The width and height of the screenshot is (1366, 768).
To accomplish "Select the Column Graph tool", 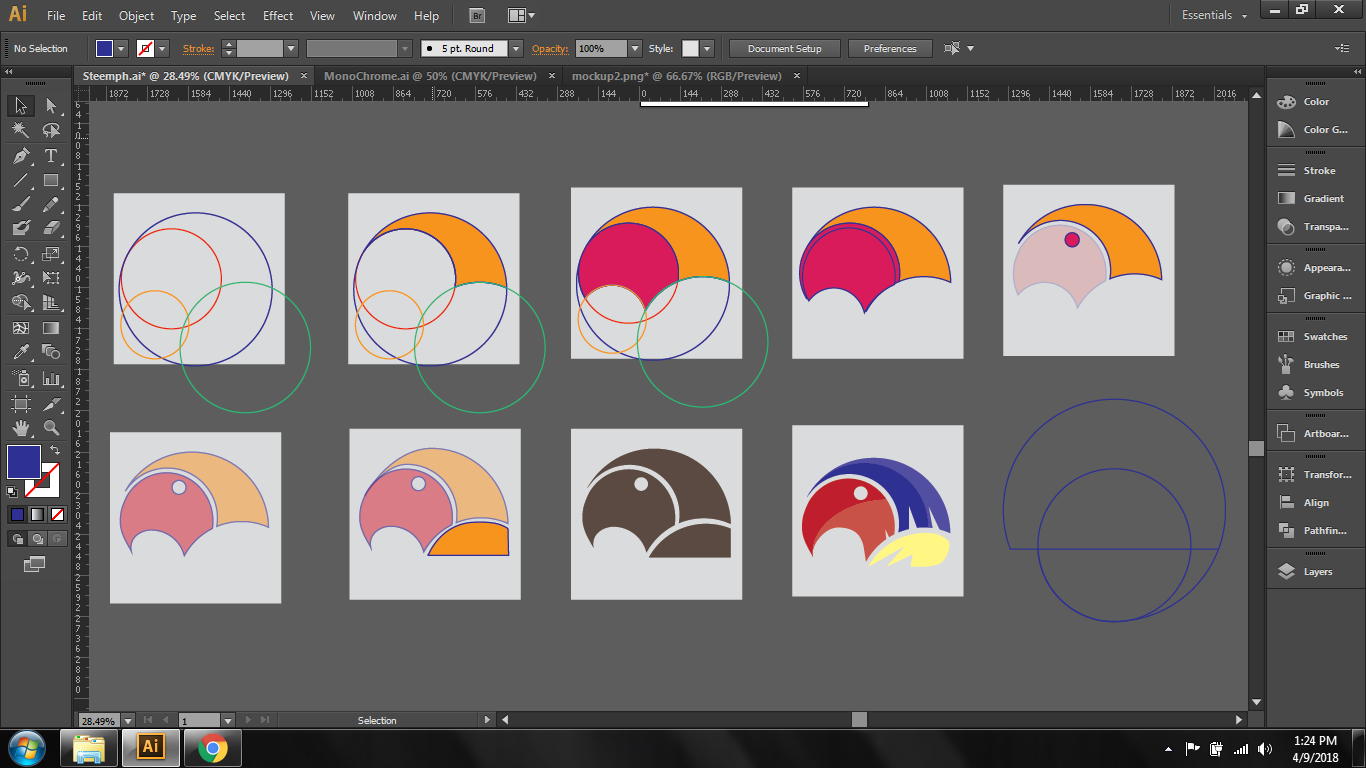I will point(51,379).
